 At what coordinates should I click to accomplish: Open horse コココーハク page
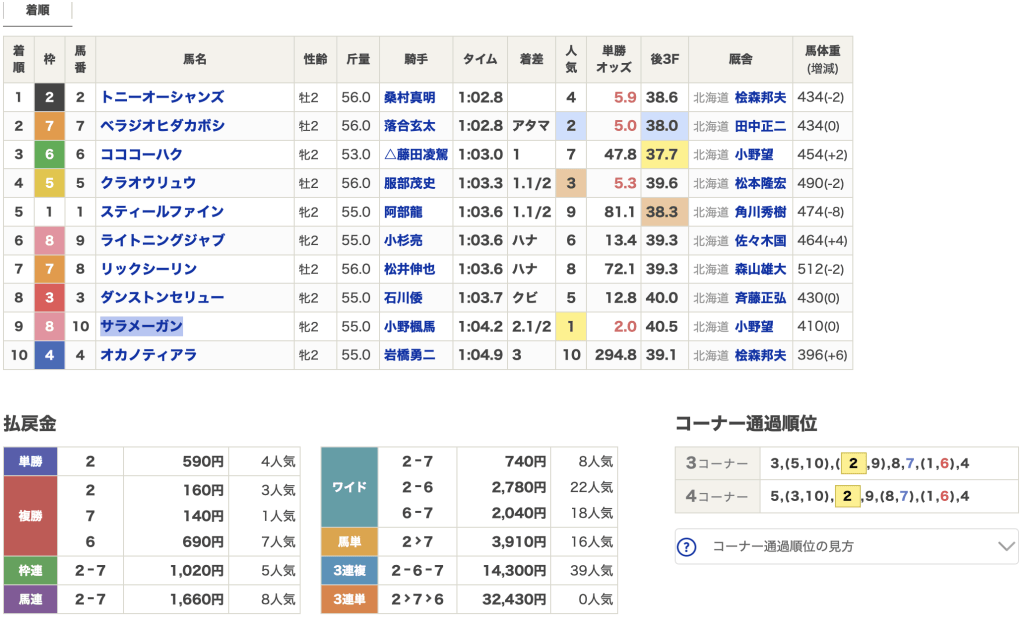[x=141, y=155]
